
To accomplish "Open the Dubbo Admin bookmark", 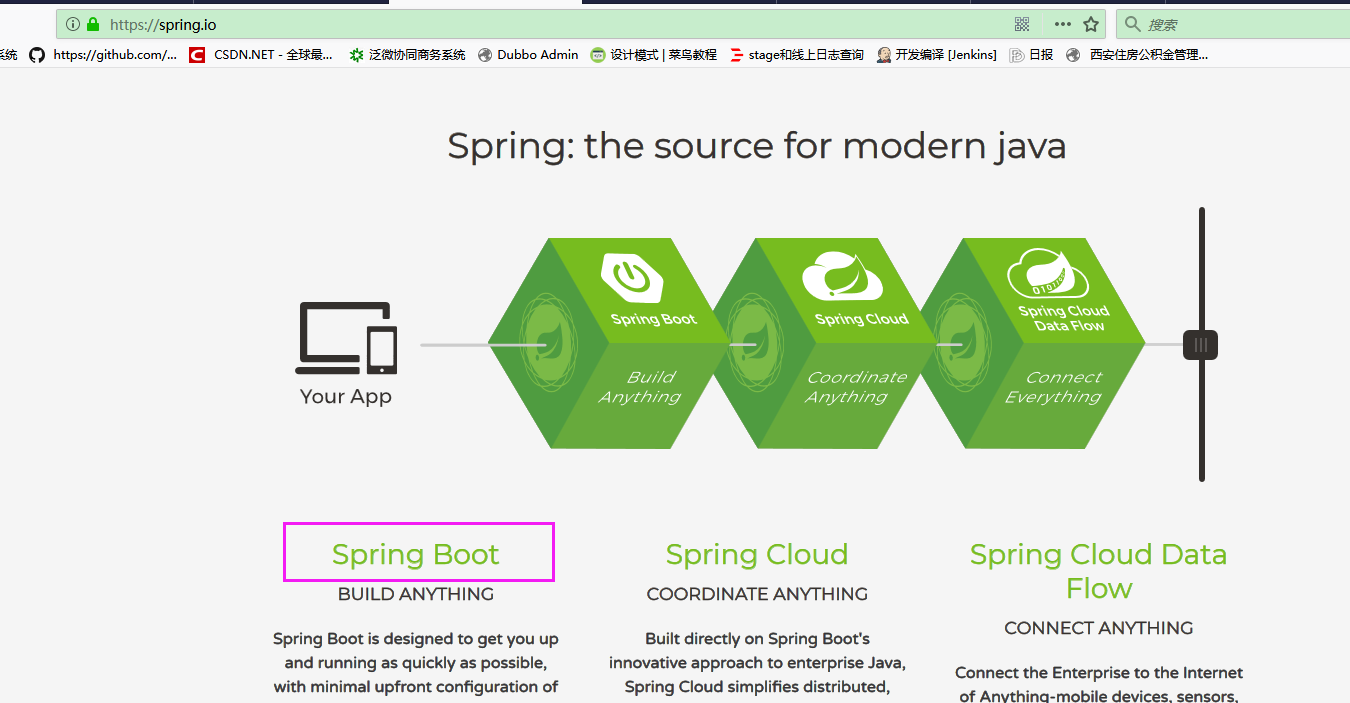I will [528, 55].
